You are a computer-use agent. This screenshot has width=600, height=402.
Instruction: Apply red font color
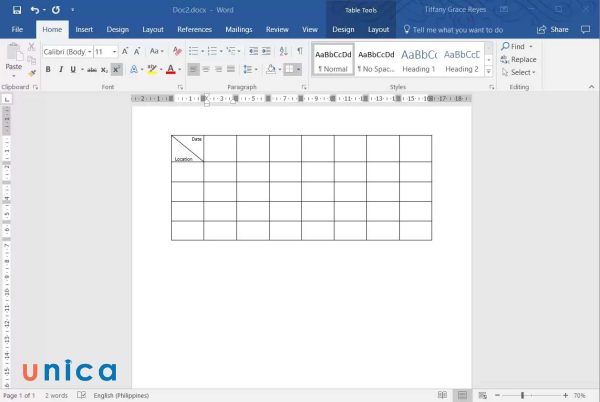tap(171, 70)
